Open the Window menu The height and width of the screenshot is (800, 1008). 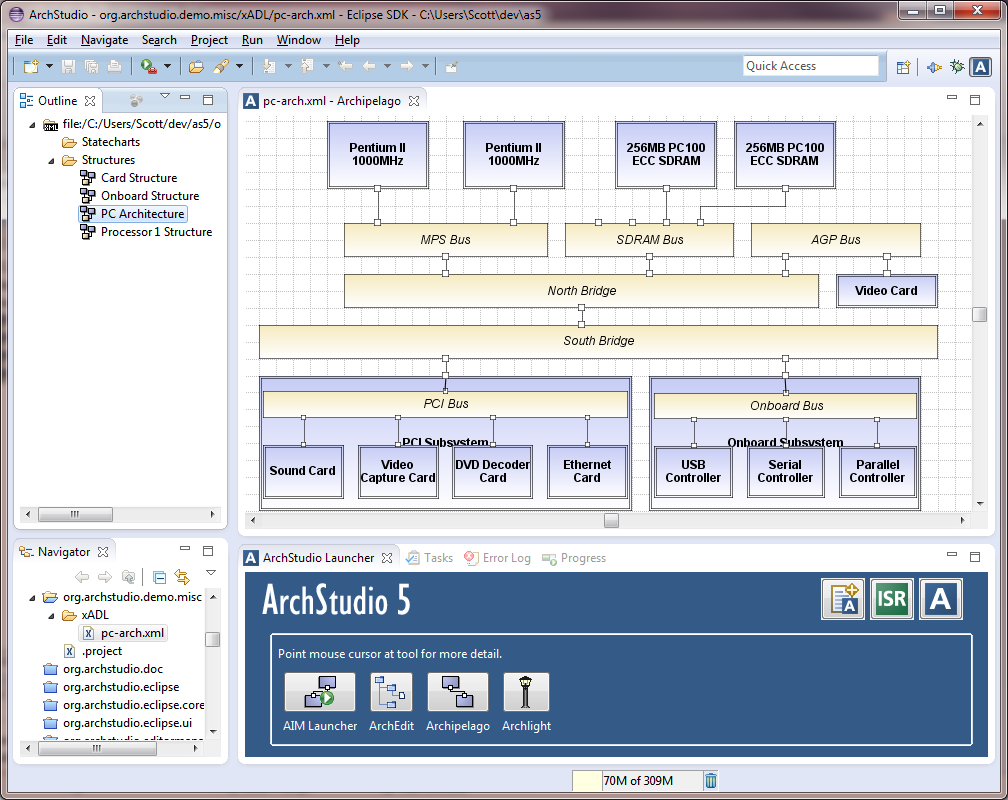298,40
